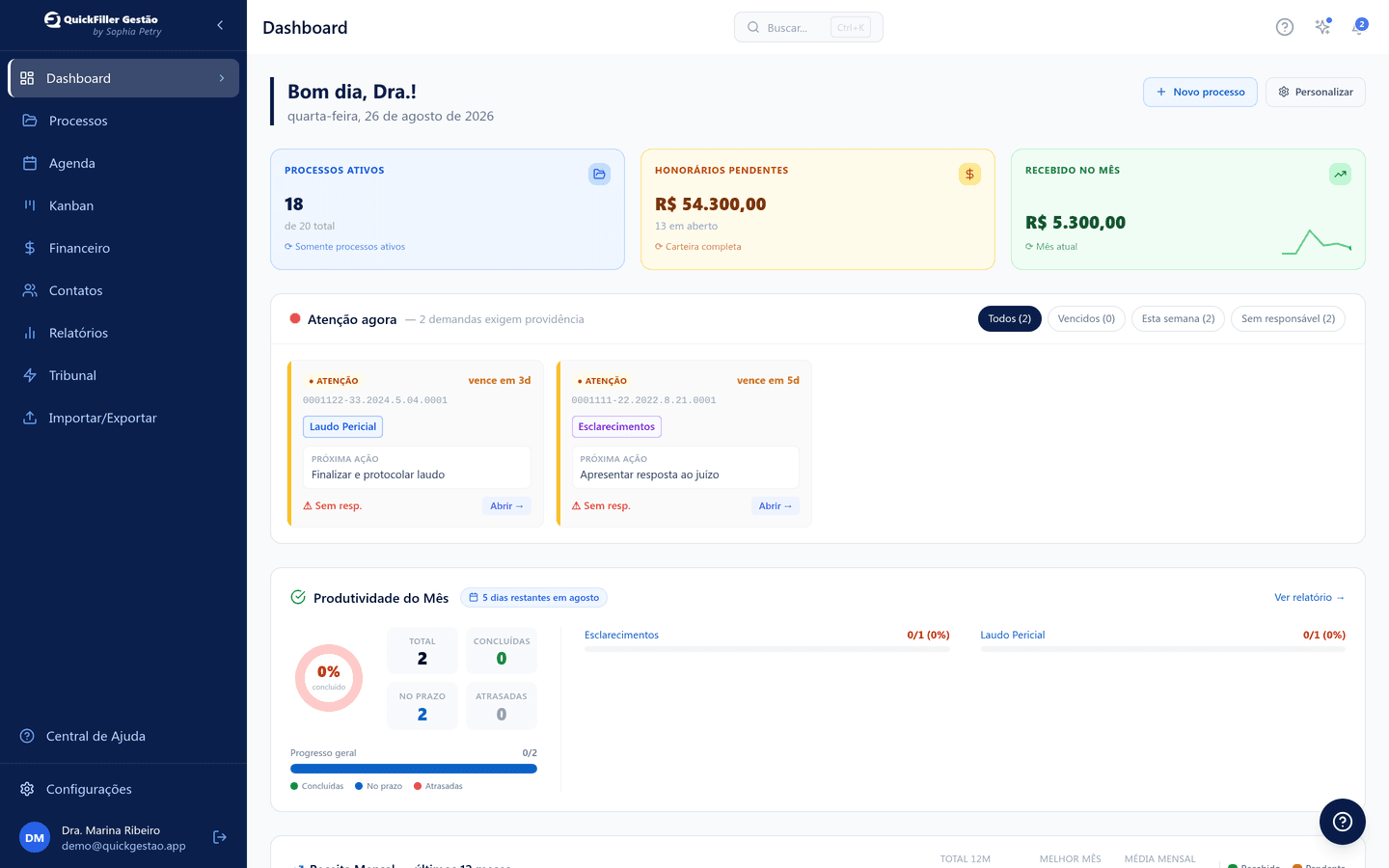Viewport: 1389px width, 868px height.
Task: Toggle Carteira completa on honorários card
Action: [698, 247]
